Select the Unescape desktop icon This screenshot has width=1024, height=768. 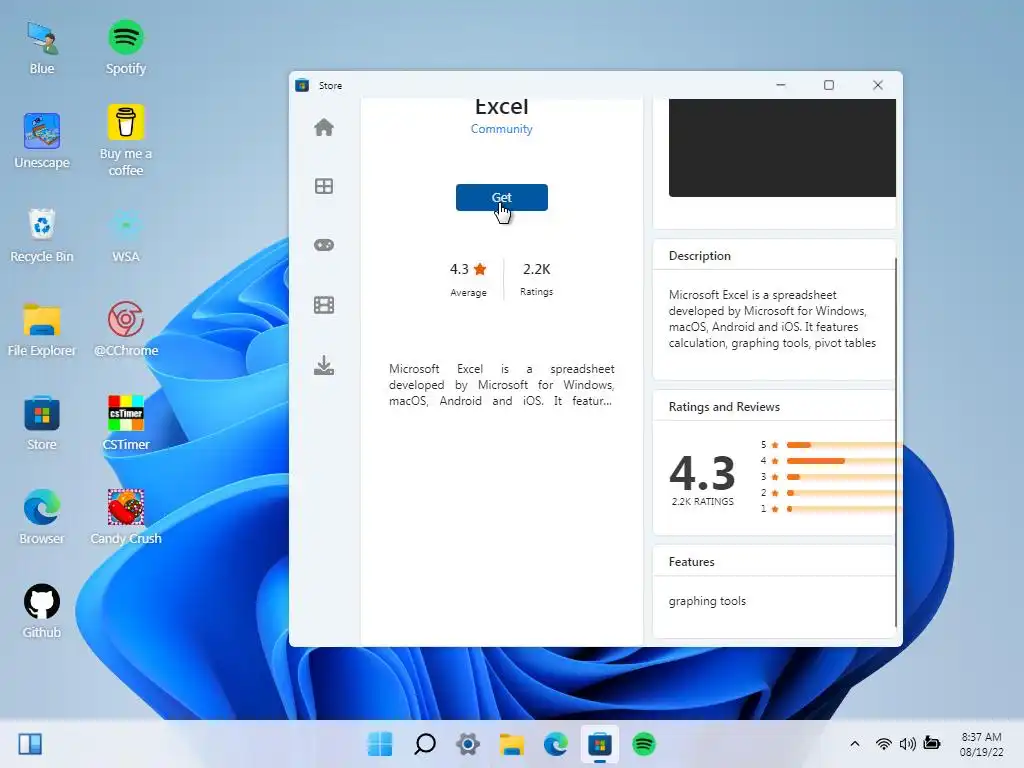tap(42, 141)
